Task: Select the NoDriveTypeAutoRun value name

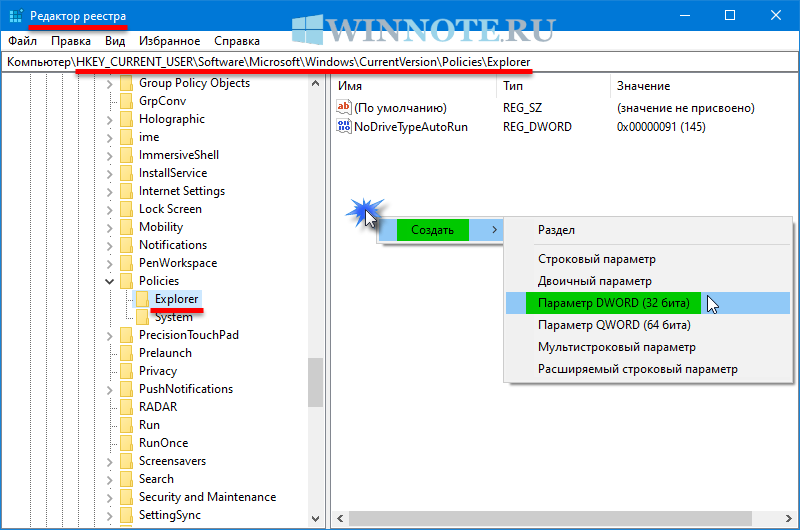Action: pos(411,127)
